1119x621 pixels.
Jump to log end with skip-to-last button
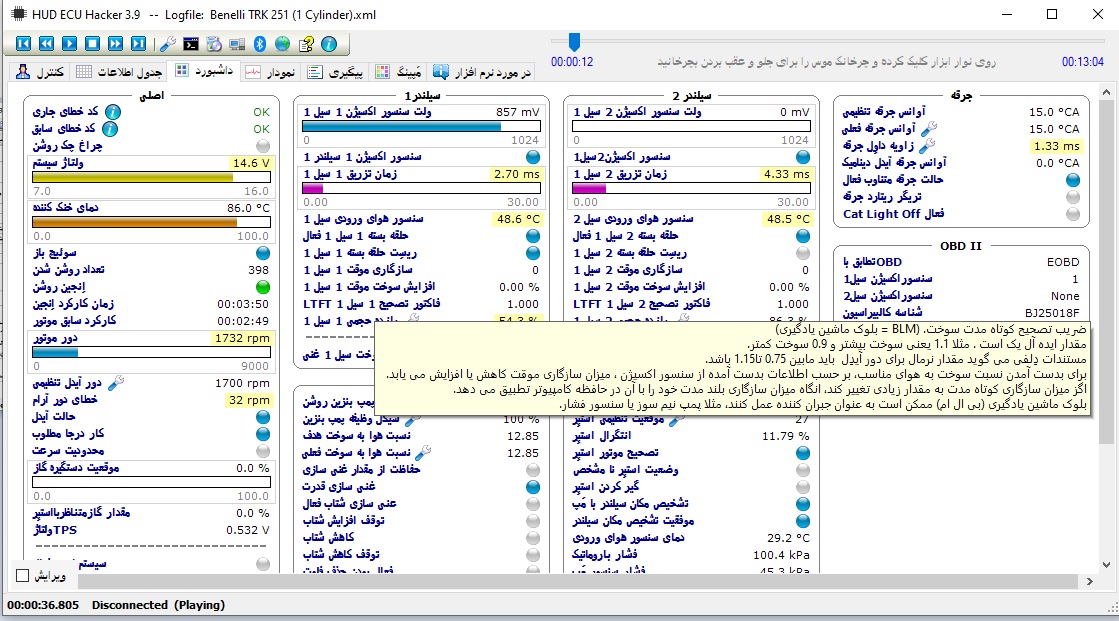coord(138,44)
